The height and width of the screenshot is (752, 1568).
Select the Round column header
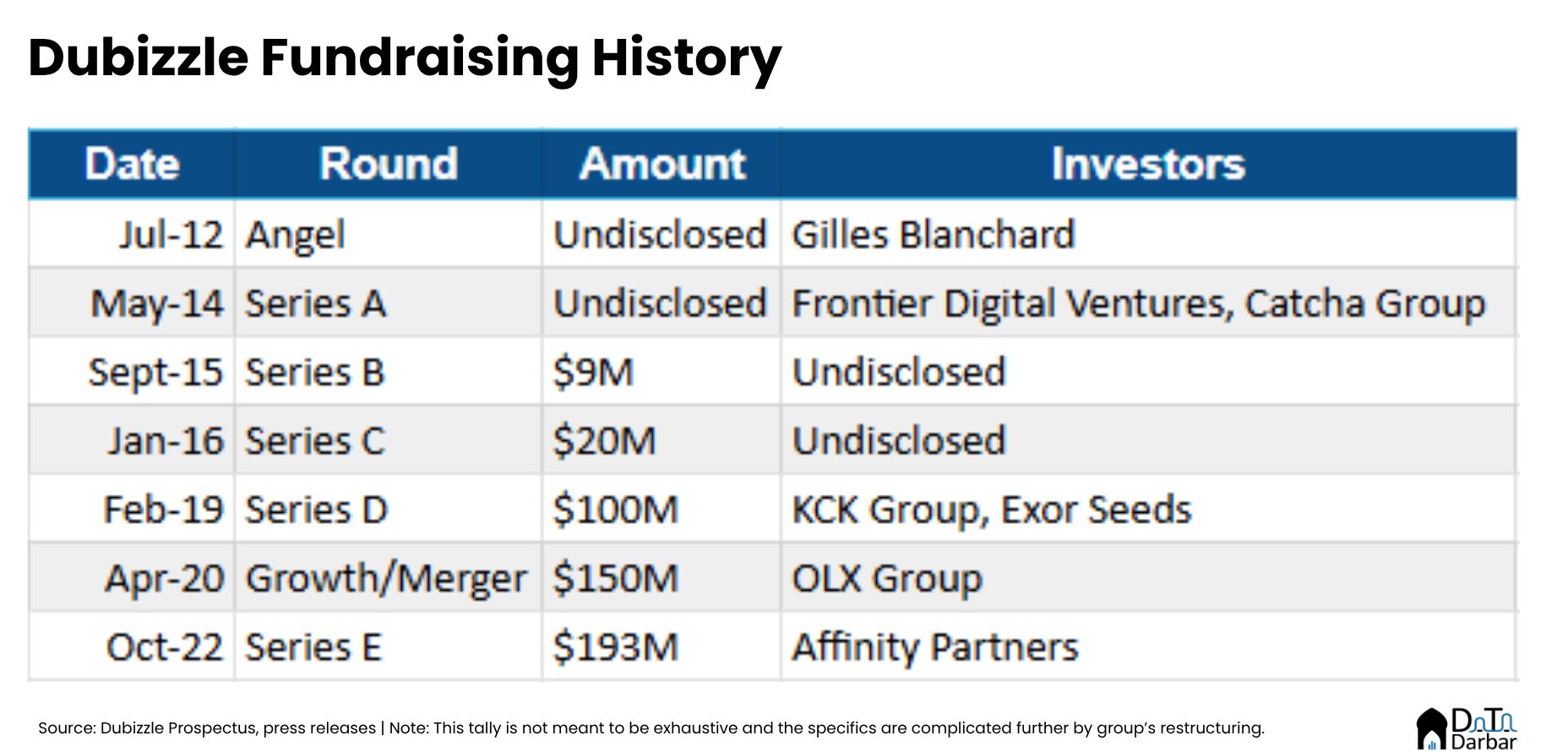pos(388,164)
